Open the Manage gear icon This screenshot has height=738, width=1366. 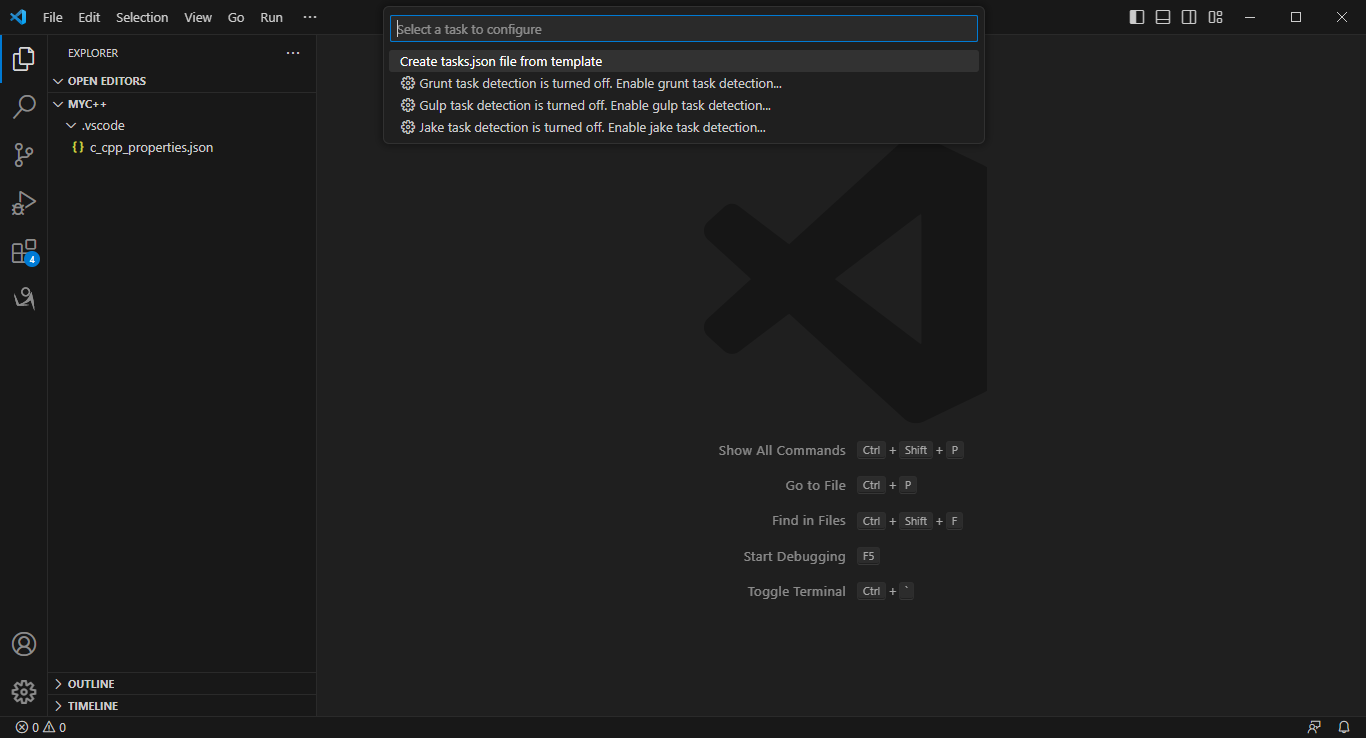point(24,692)
